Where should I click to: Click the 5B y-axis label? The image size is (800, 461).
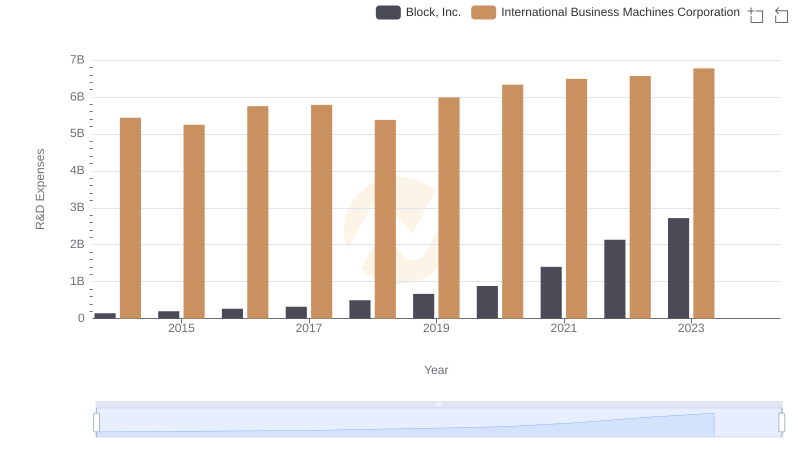(x=77, y=134)
